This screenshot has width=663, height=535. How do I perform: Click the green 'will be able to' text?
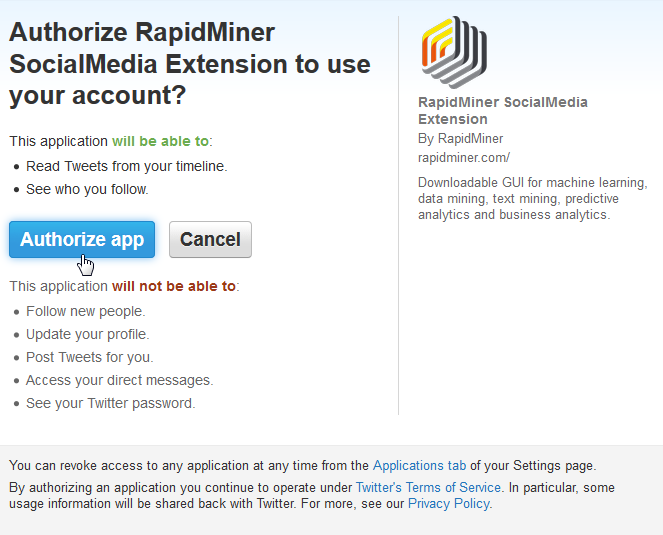pos(160,141)
